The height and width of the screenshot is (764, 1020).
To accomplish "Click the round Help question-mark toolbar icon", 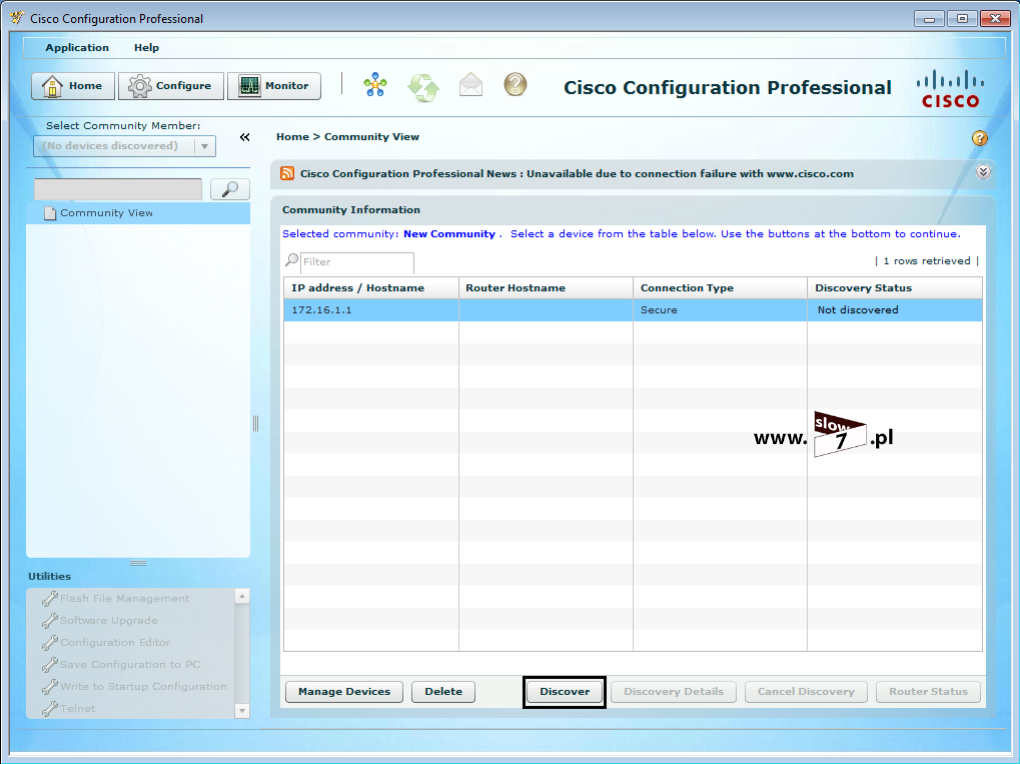I will (x=515, y=85).
